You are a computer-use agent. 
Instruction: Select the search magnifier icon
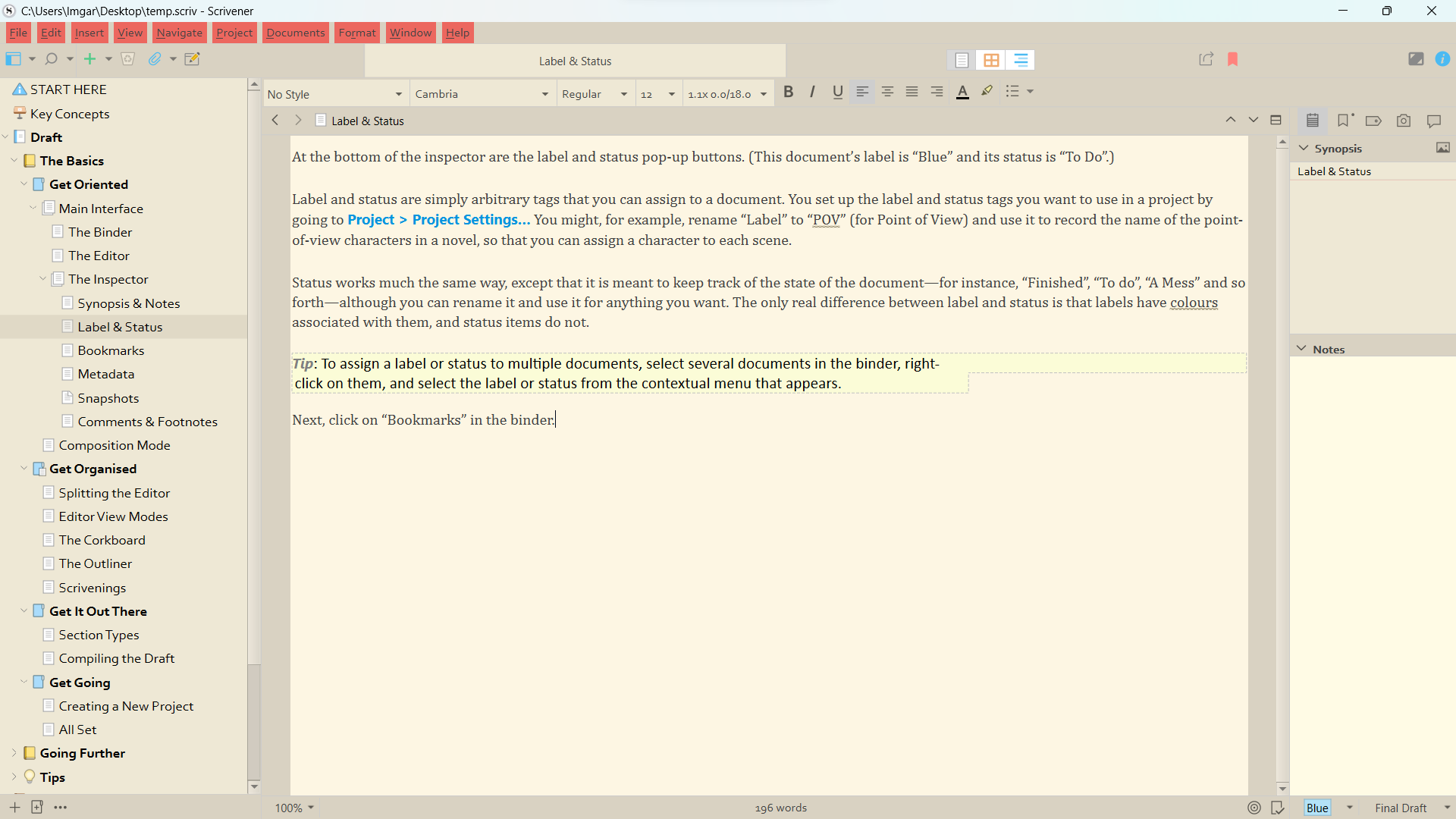pos(50,58)
